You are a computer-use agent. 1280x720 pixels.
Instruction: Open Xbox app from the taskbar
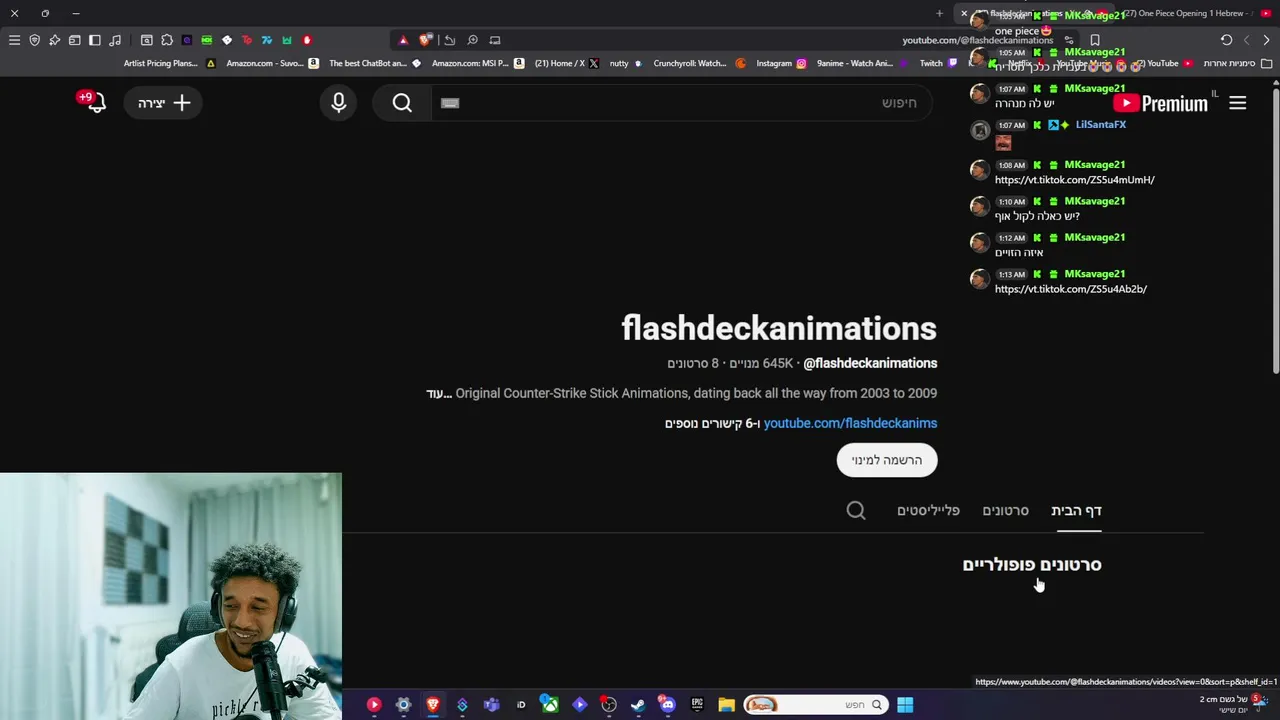click(x=550, y=705)
